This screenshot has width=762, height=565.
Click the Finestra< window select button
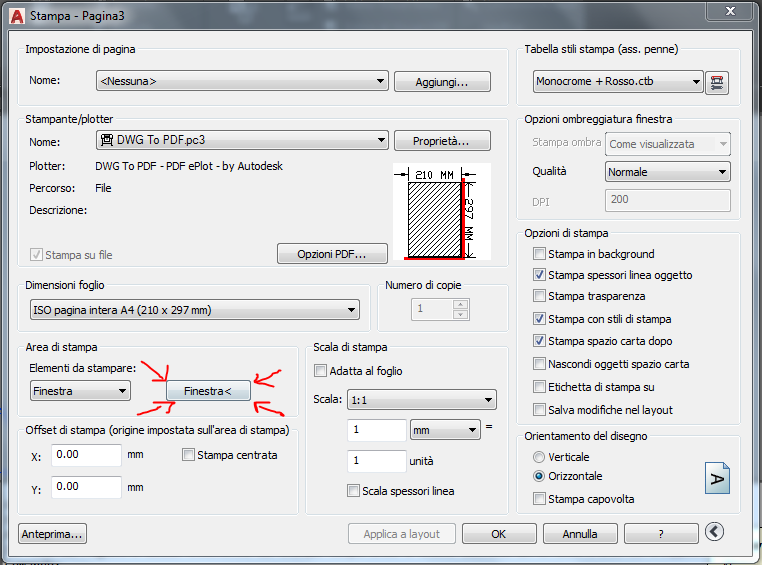pos(208,391)
